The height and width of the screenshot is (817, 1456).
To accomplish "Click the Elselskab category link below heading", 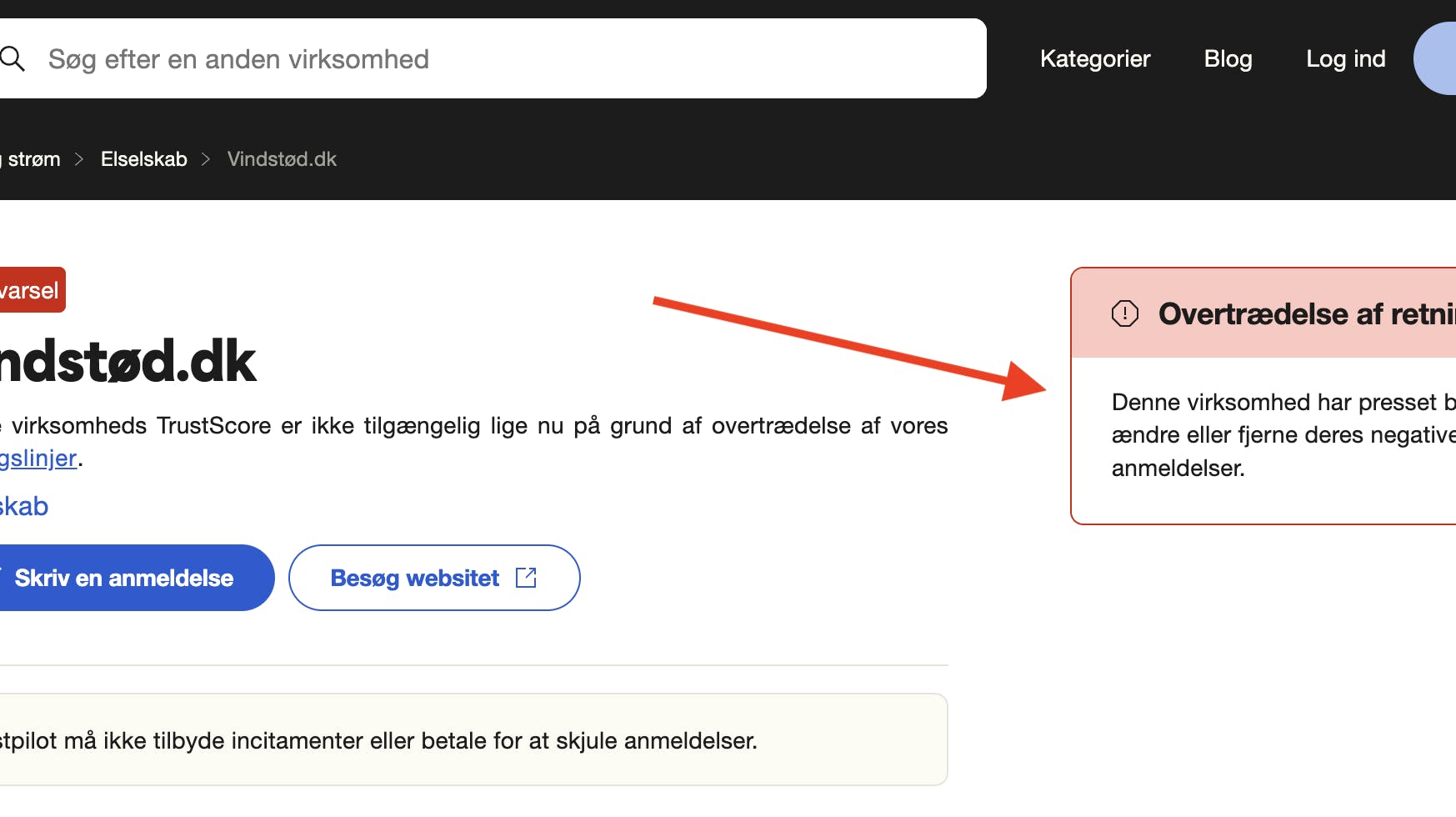I will pos(23,505).
